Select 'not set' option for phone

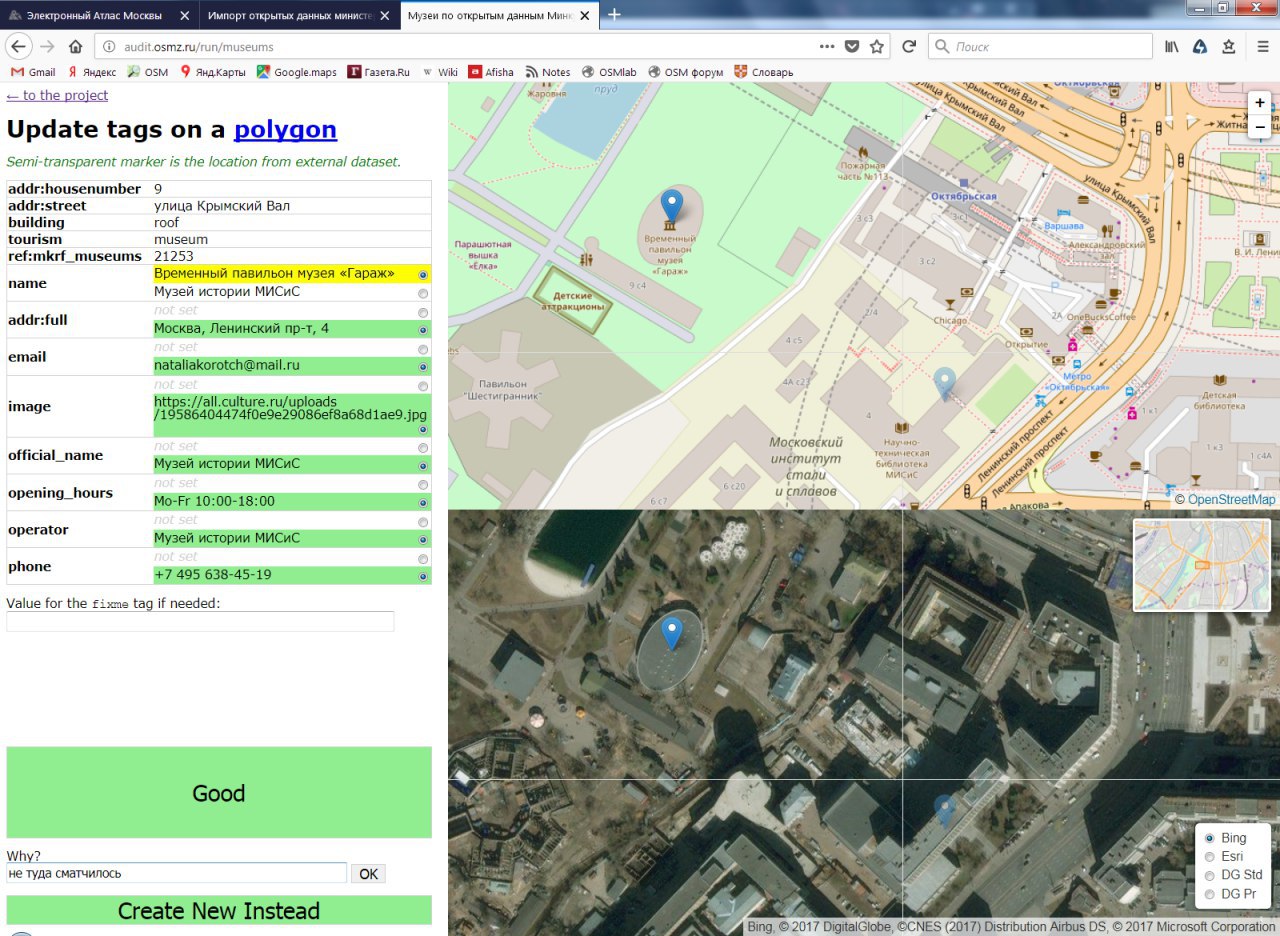[x=423, y=558]
